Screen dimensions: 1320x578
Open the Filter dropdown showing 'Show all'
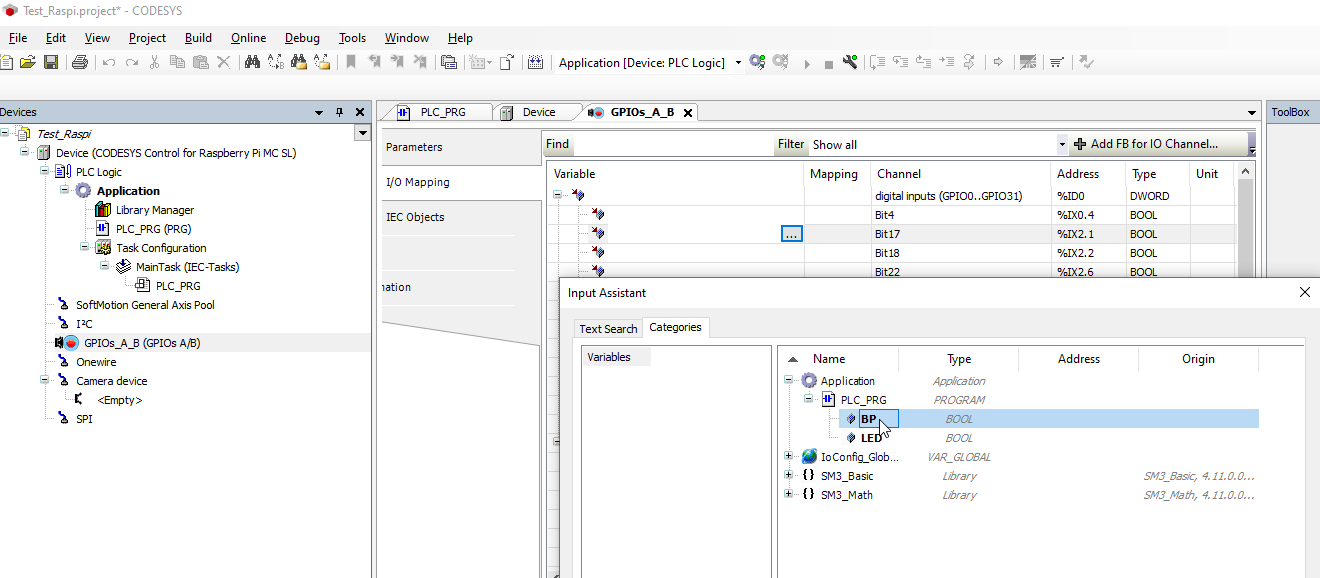pos(1062,144)
